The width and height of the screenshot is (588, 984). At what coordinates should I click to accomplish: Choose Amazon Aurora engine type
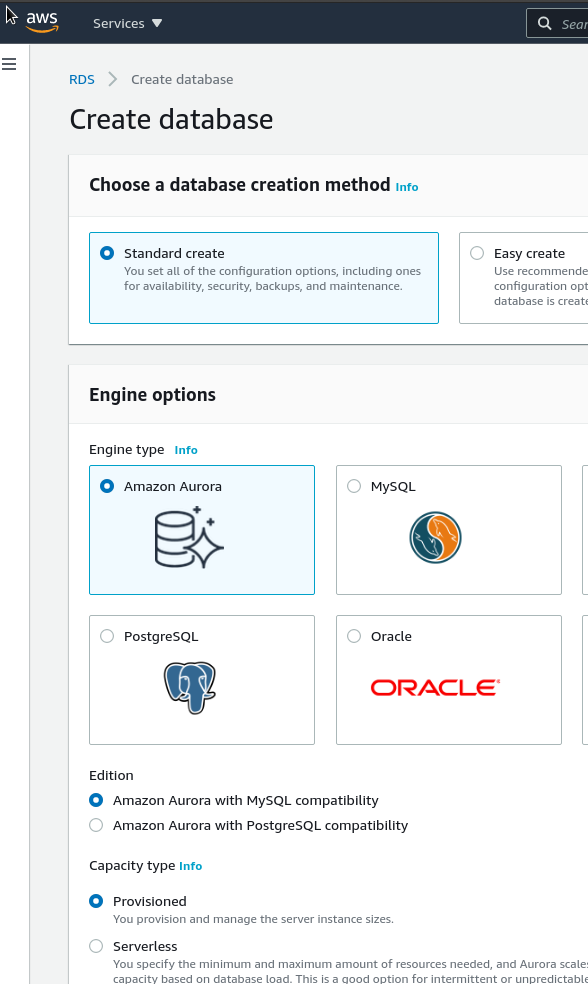click(107, 486)
